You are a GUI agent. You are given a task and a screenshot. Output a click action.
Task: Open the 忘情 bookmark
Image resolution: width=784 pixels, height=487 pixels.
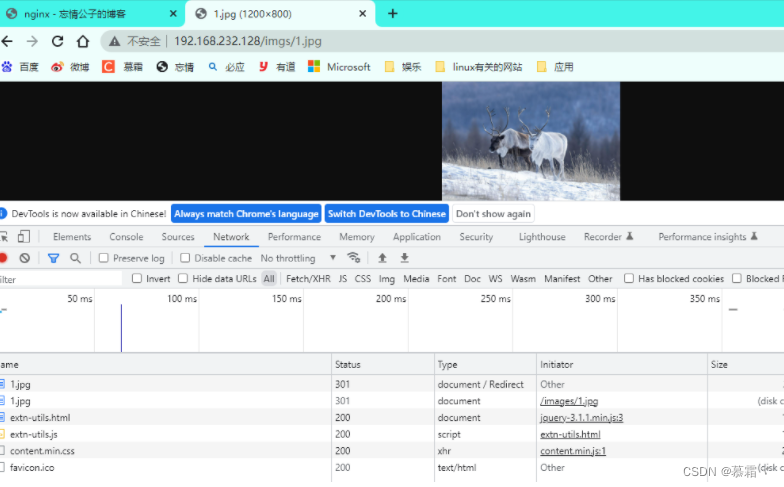coord(175,67)
